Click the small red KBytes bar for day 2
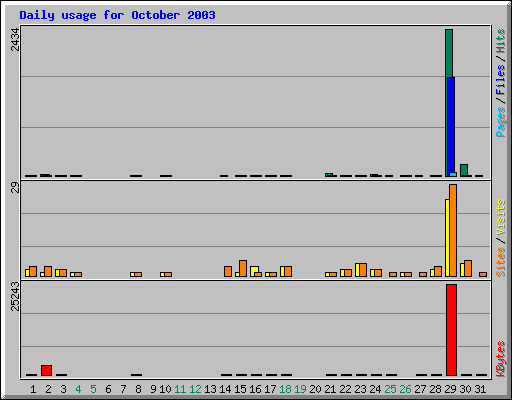 point(46,370)
